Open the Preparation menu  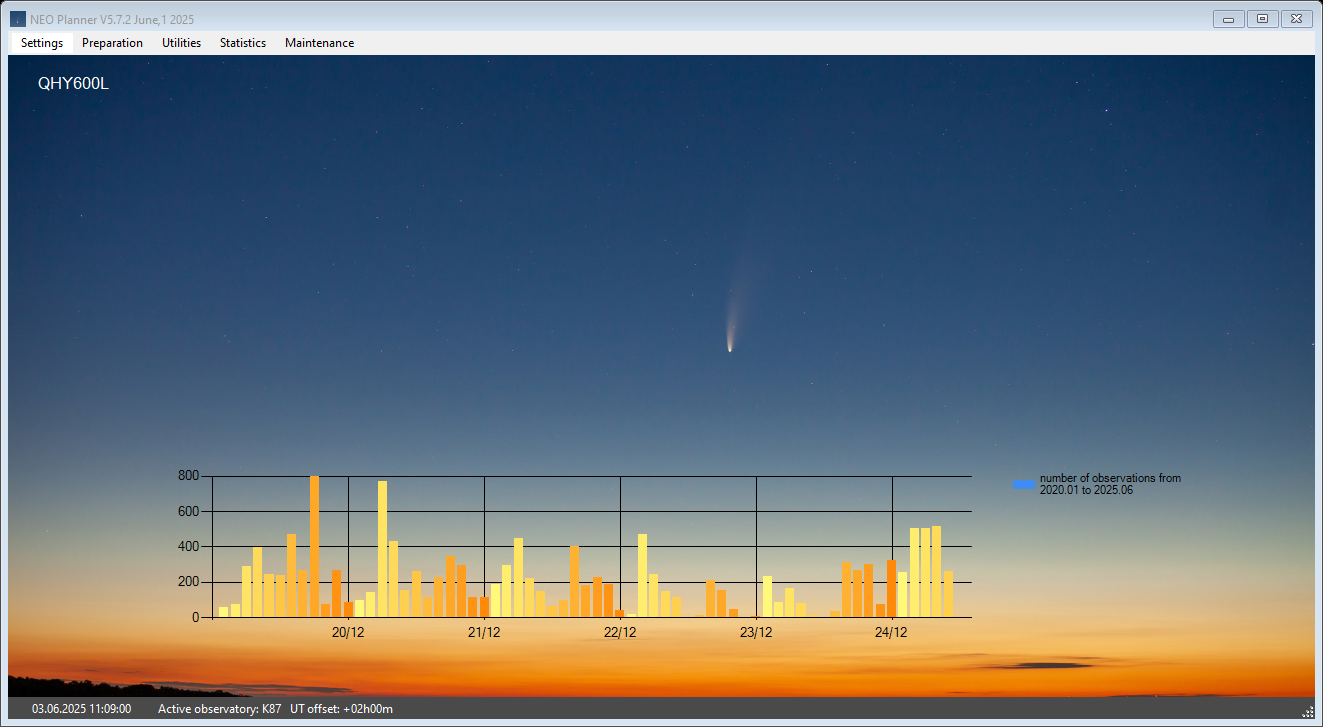pos(112,43)
